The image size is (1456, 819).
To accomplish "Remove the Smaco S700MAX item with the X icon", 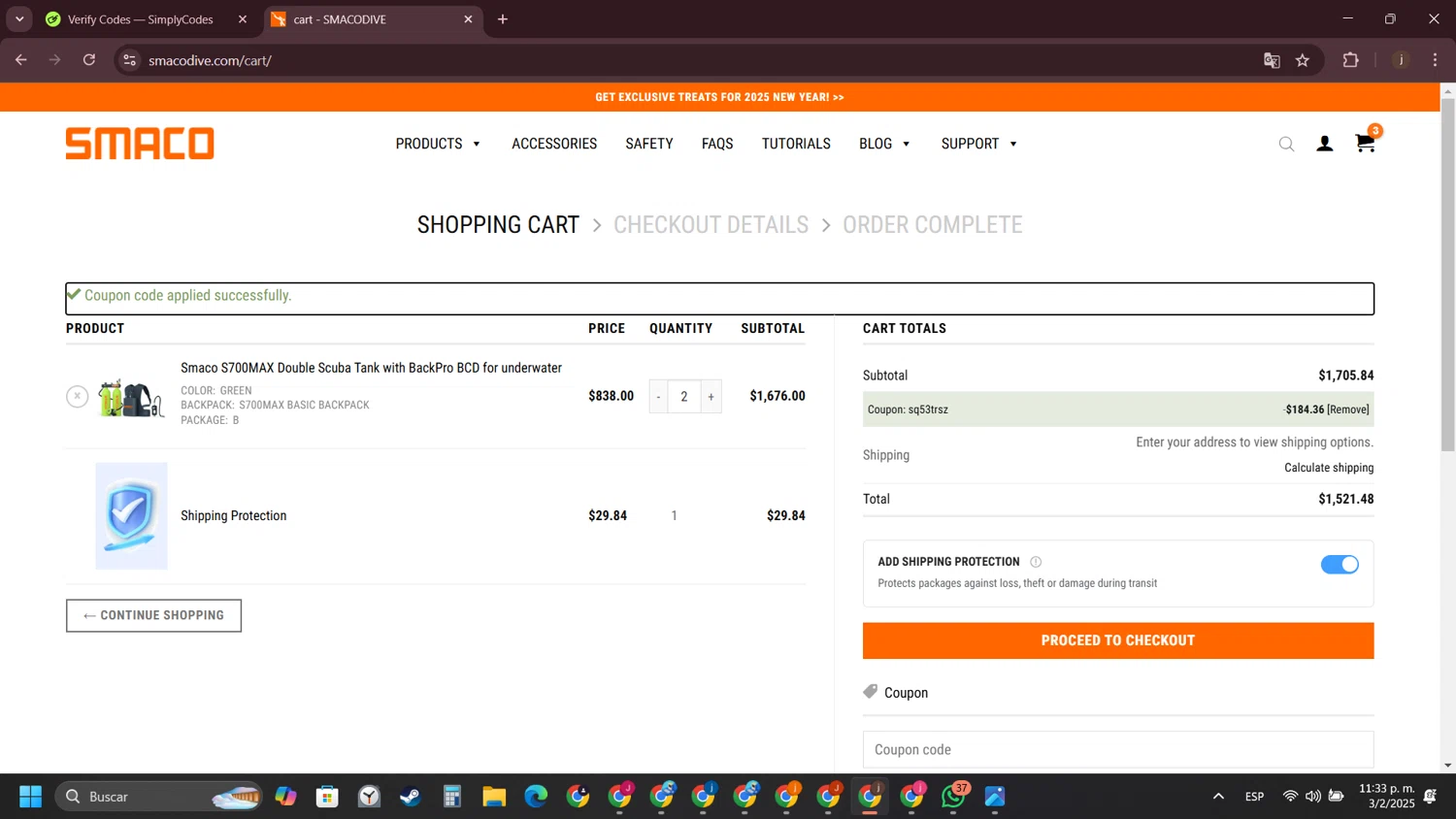I will [77, 396].
